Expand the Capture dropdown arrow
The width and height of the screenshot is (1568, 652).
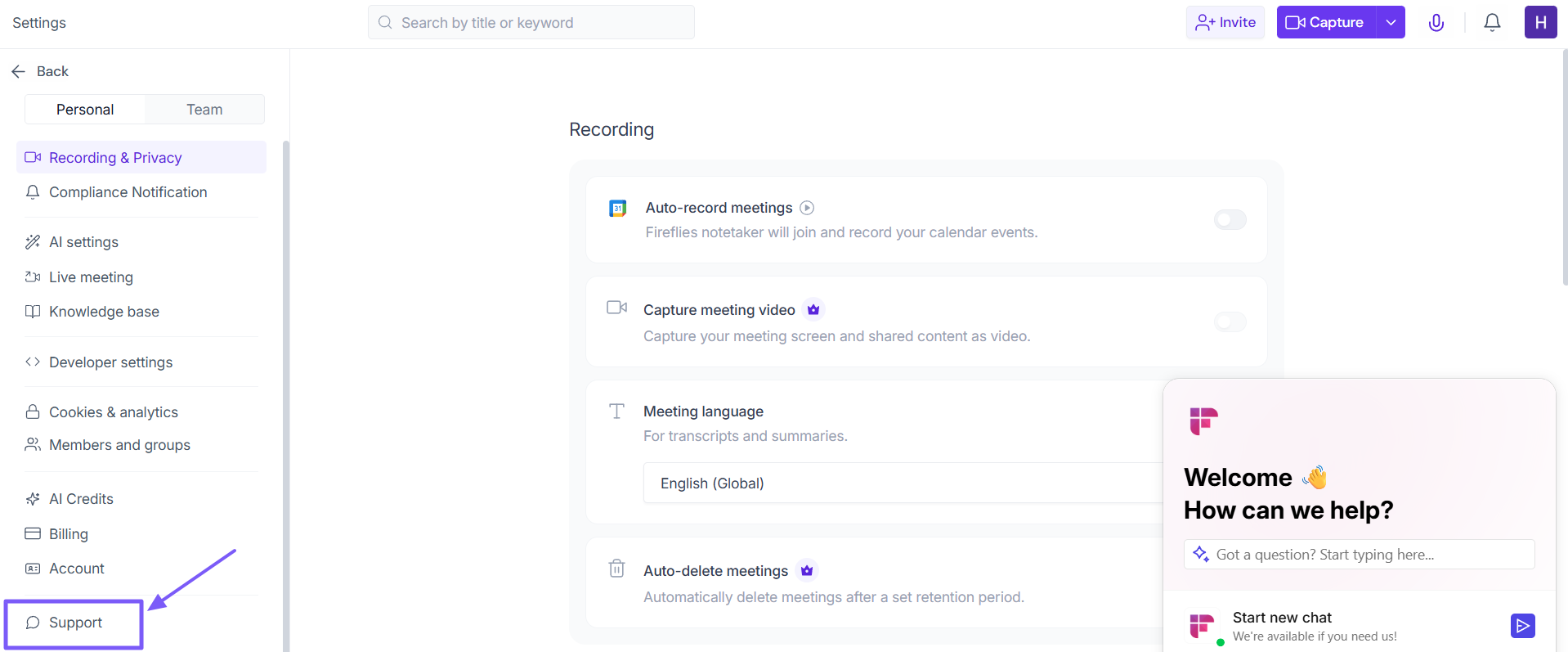[x=1391, y=22]
